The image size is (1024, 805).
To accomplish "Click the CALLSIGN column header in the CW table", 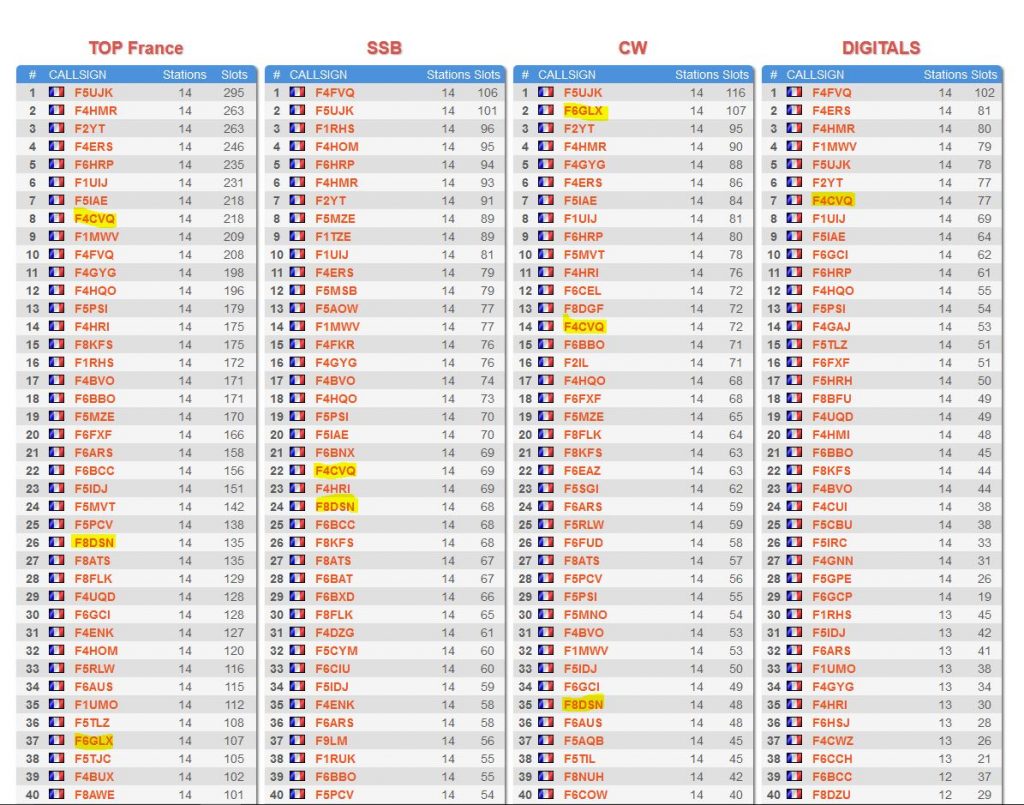I will tap(567, 74).
